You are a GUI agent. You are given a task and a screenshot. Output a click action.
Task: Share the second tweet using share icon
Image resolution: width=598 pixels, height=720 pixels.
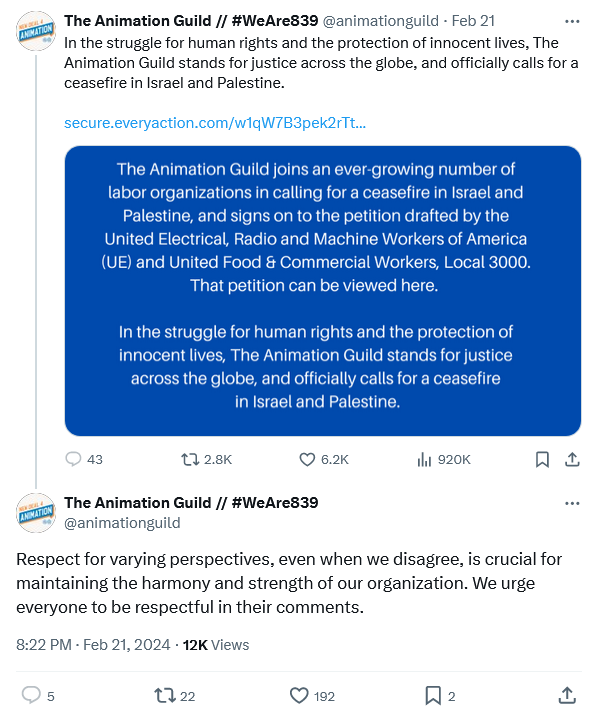pos(567,695)
